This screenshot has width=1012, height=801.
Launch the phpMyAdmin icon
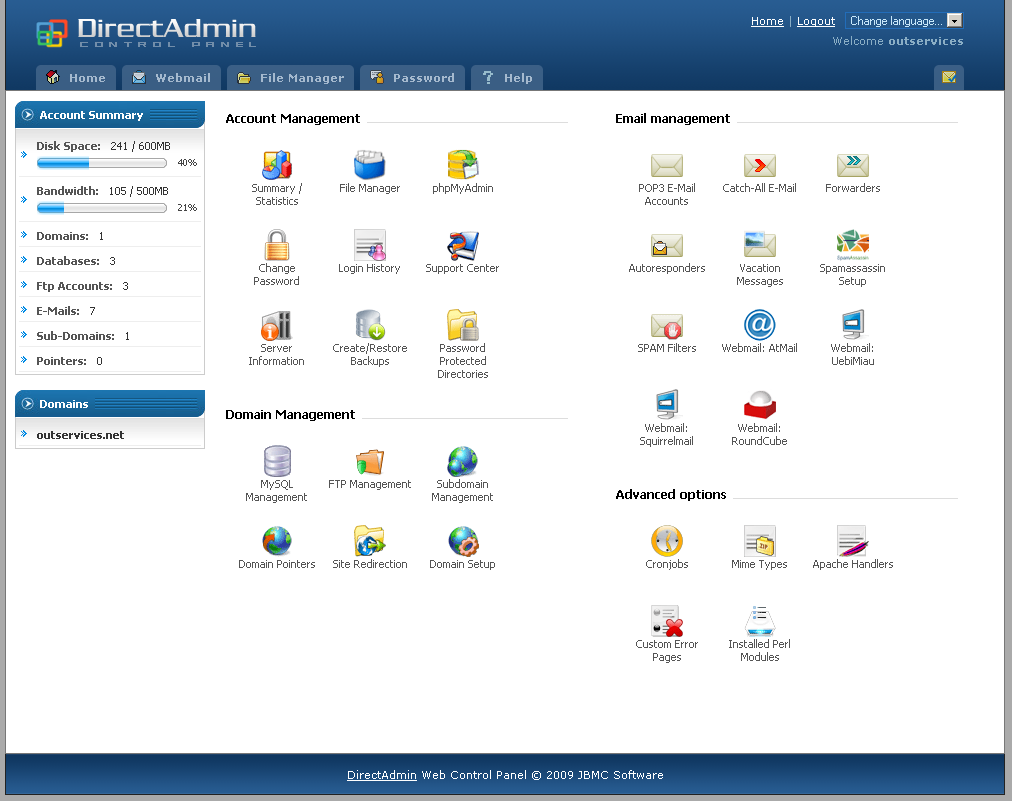pos(463,165)
